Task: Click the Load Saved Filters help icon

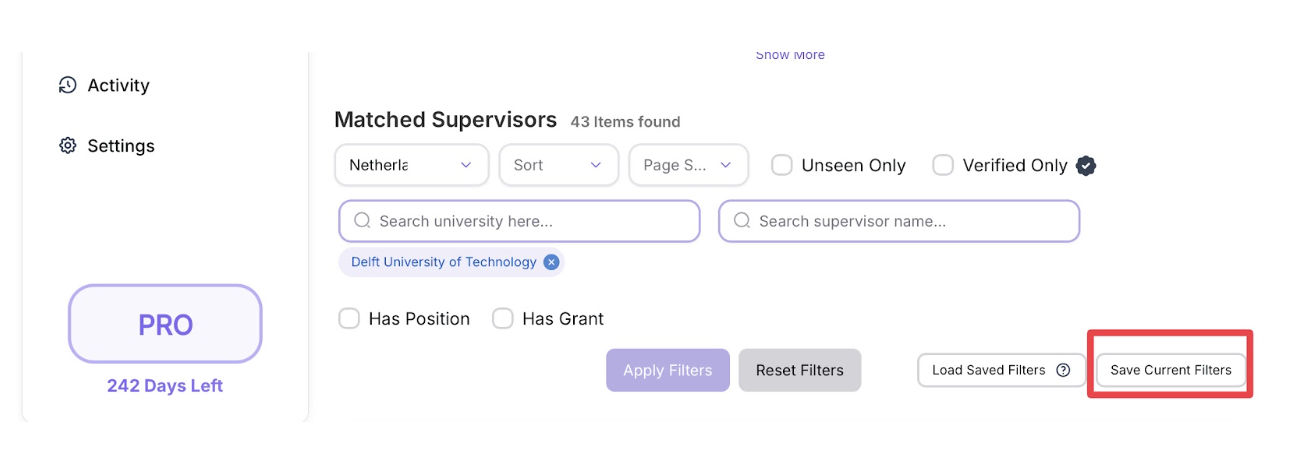Action: (1063, 370)
